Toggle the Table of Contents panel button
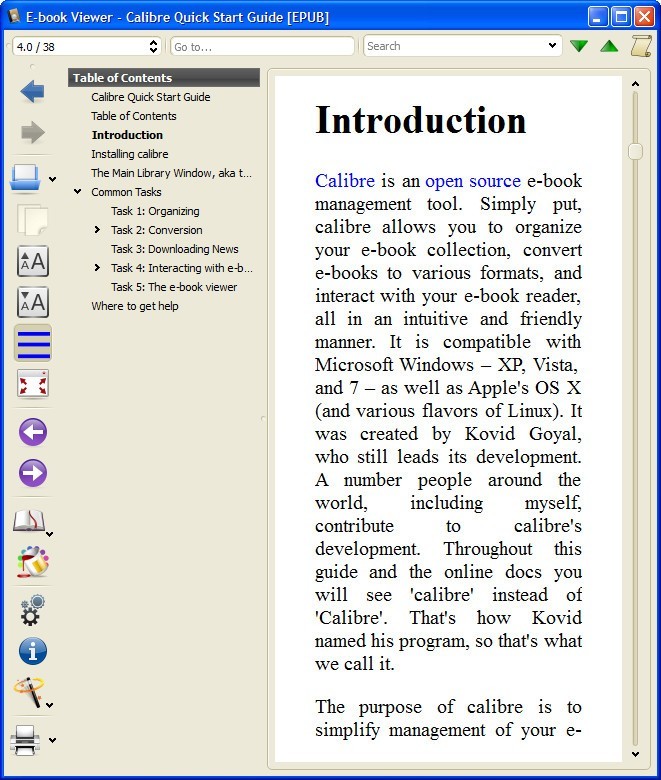 point(33,343)
